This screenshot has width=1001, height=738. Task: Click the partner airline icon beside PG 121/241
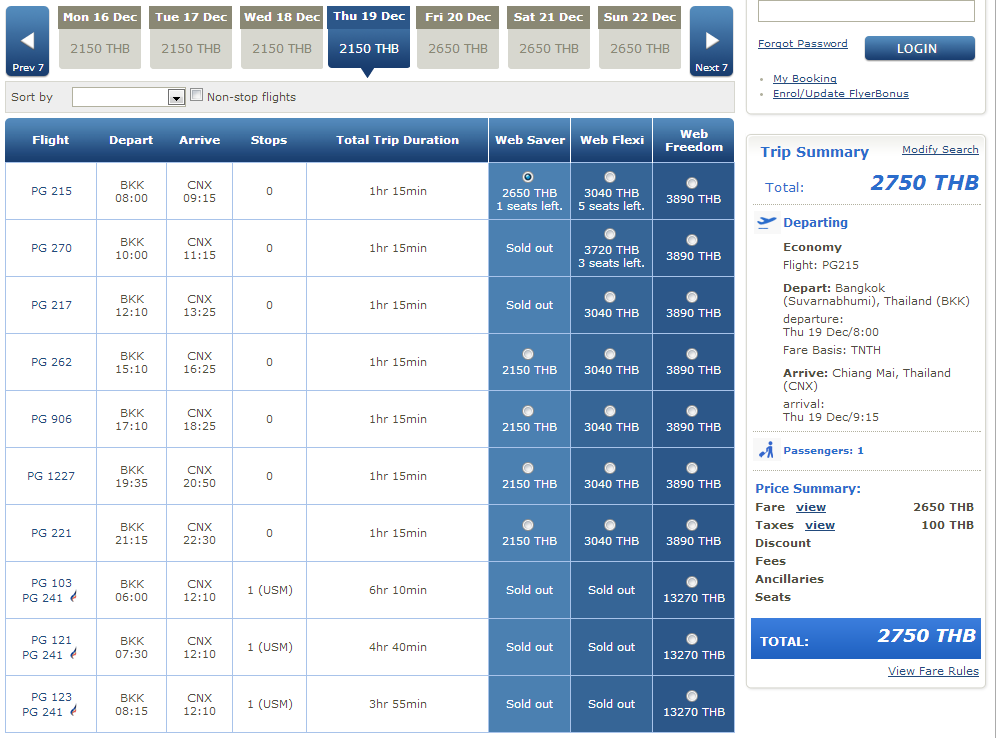pos(73,653)
